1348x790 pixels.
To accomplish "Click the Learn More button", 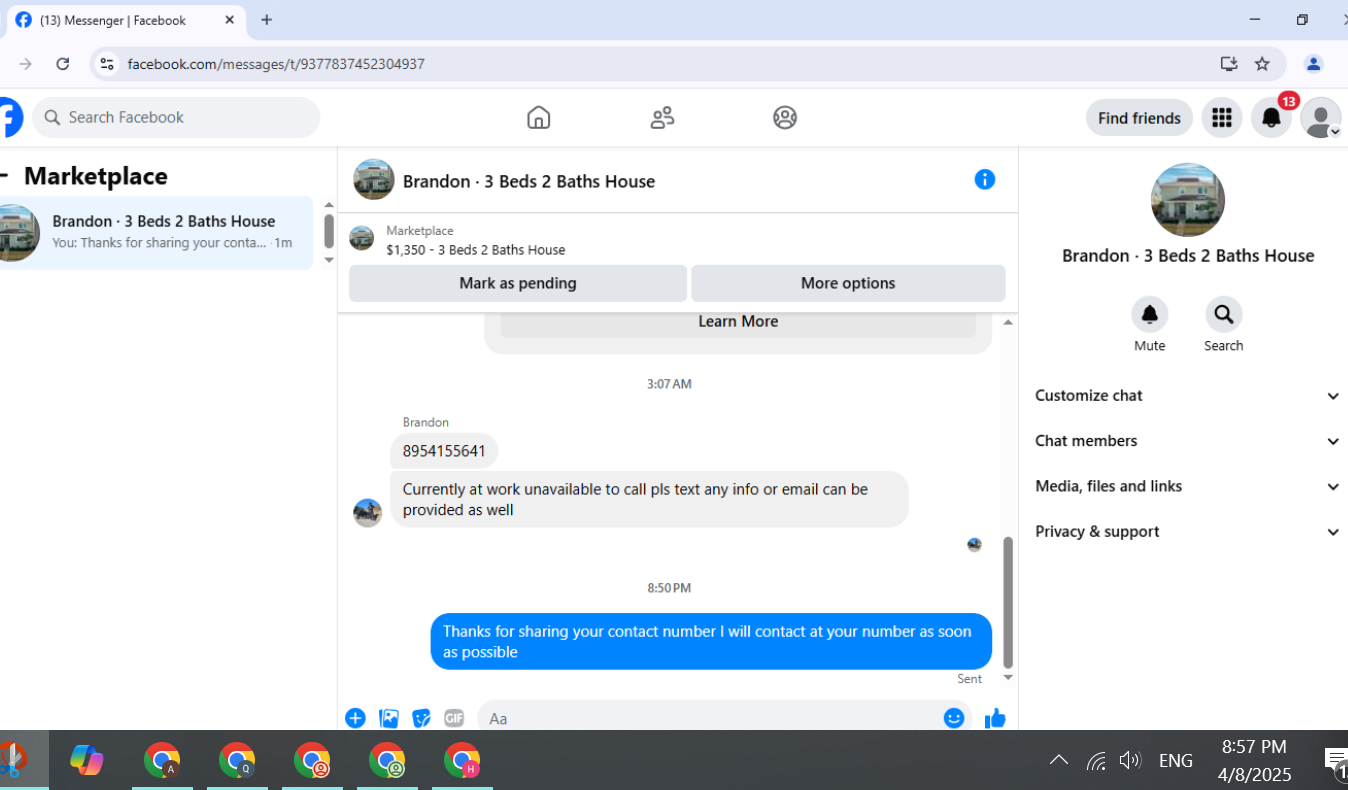I will point(738,322).
